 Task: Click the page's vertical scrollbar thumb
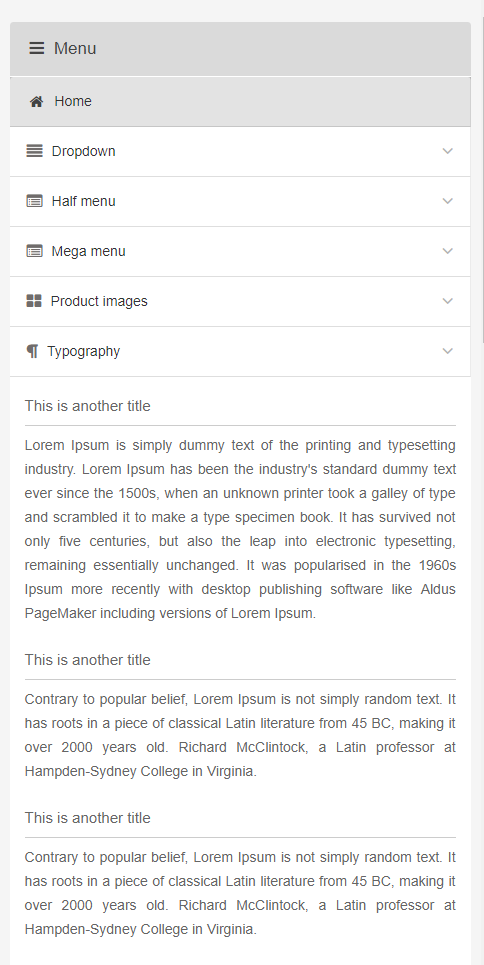[x=483, y=178]
